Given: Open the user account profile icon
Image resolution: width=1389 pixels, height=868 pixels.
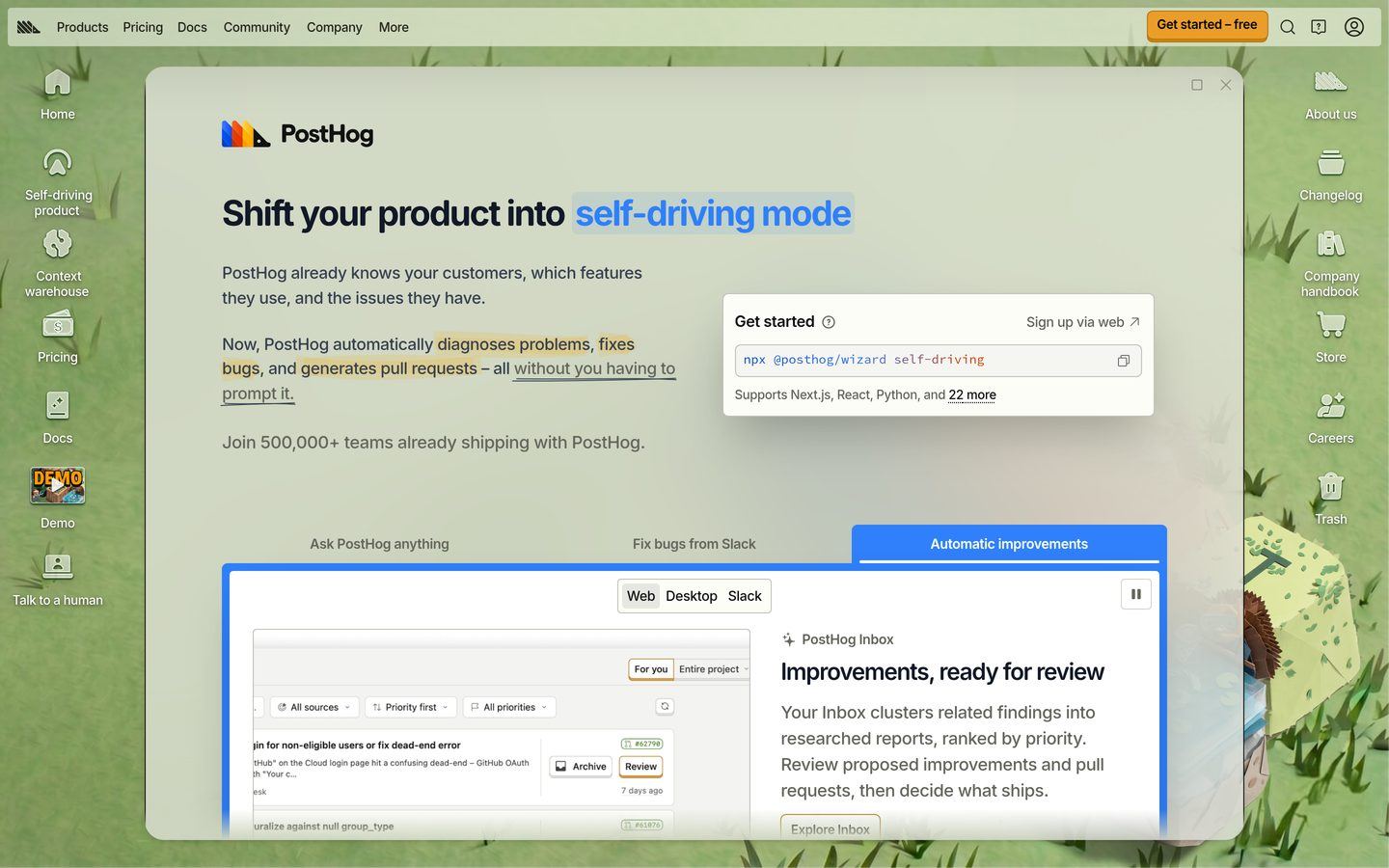Looking at the screenshot, I should pyautogui.click(x=1354, y=27).
